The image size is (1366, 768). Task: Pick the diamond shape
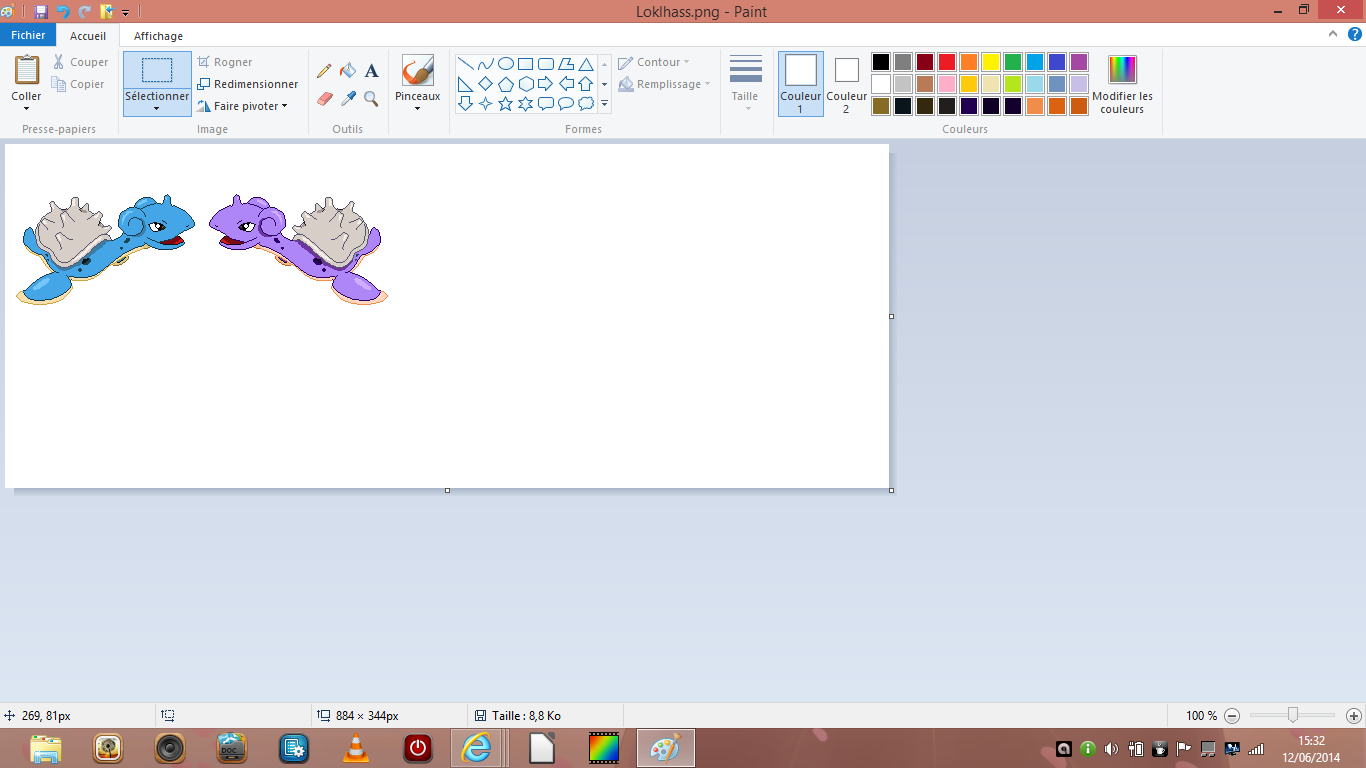pyautogui.click(x=486, y=84)
